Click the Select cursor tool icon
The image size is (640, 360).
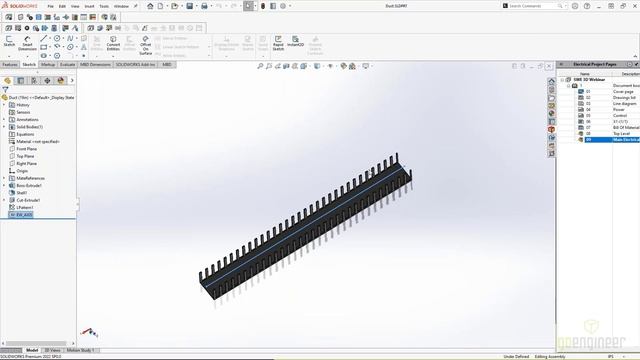click(248, 6)
